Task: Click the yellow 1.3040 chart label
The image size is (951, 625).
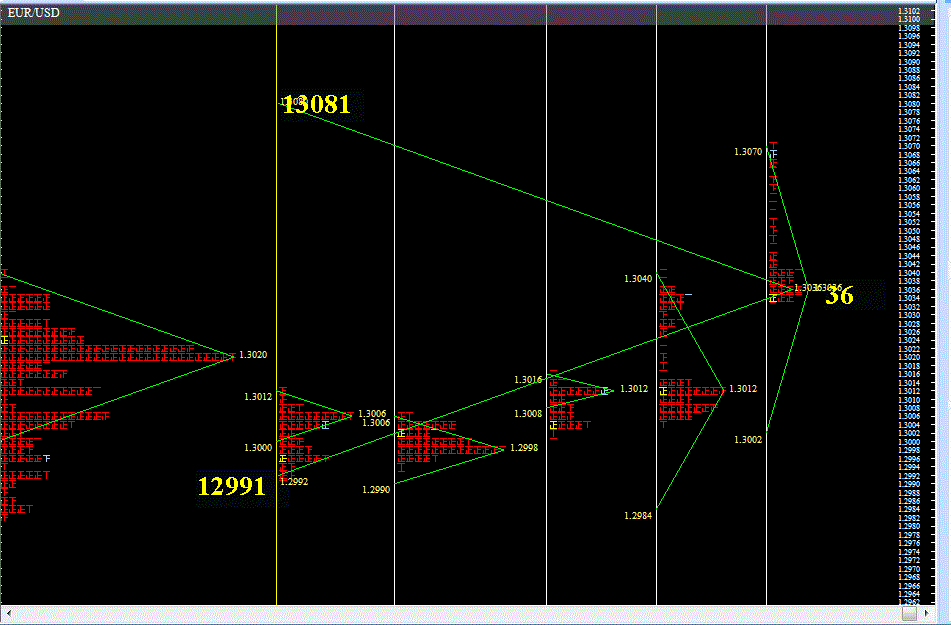Action: [x=638, y=279]
